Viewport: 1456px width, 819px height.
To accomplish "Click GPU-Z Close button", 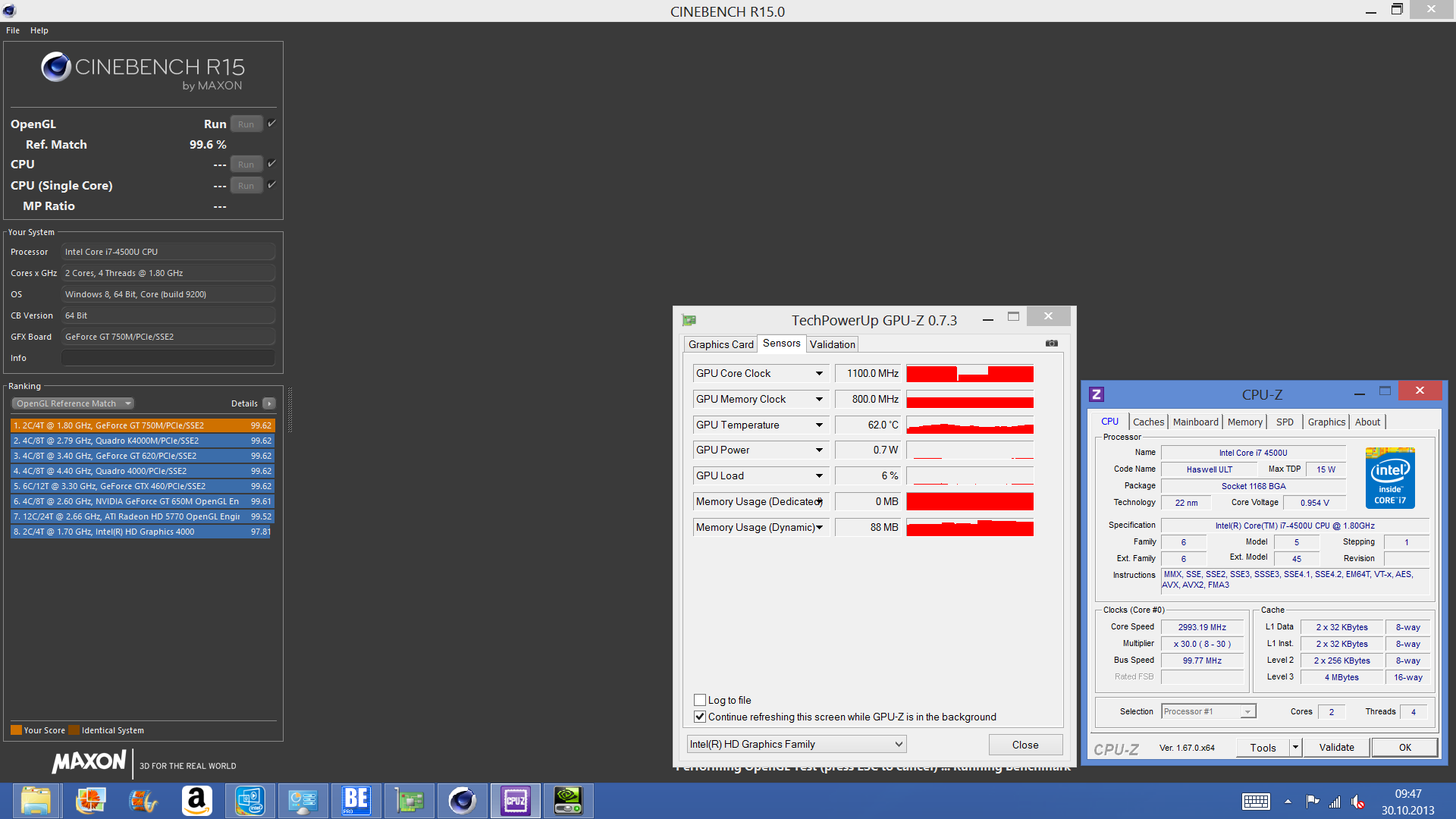I will [x=1025, y=745].
